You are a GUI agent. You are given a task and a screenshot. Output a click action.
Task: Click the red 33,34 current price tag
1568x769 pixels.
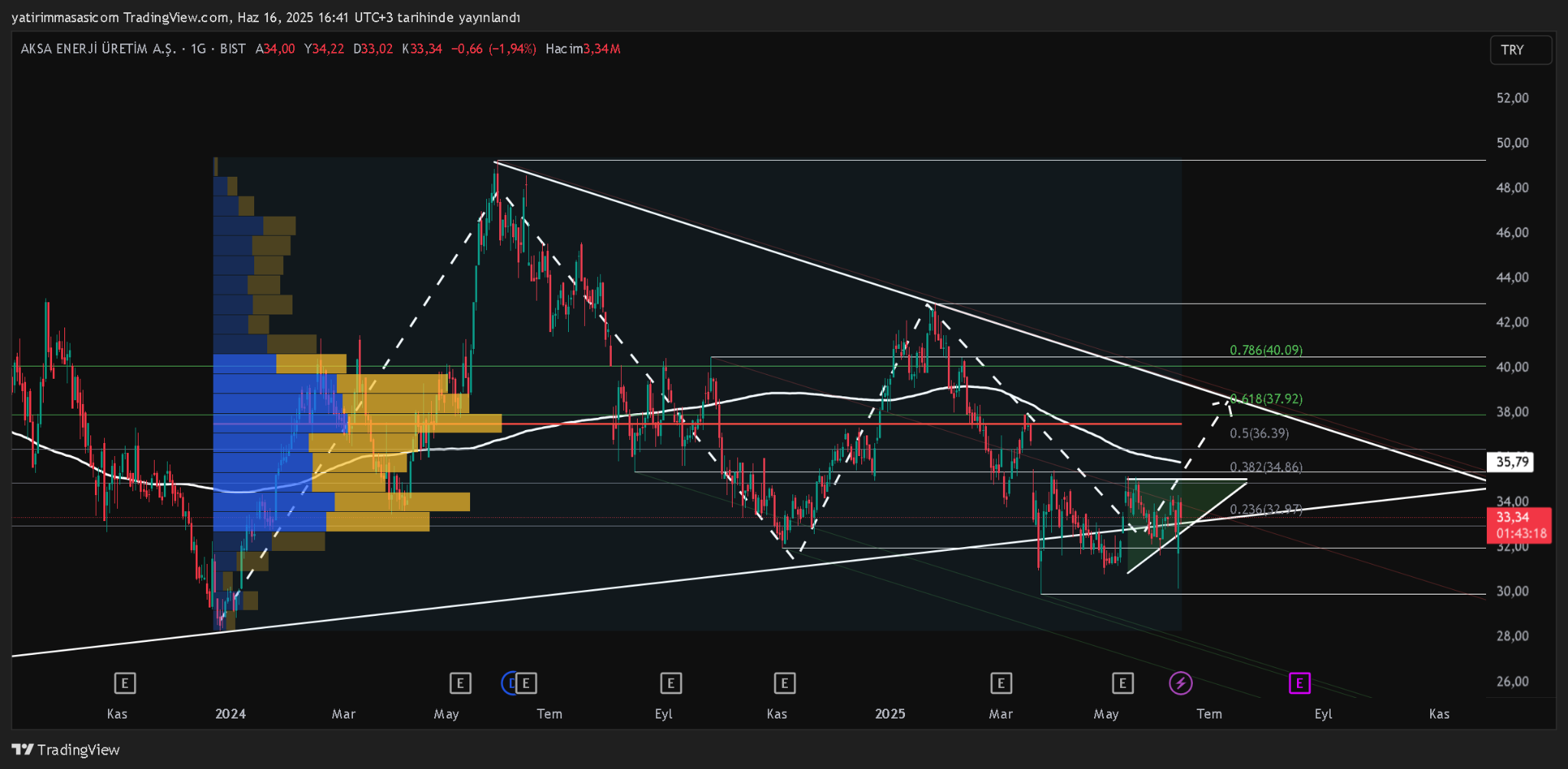(x=1519, y=525)
